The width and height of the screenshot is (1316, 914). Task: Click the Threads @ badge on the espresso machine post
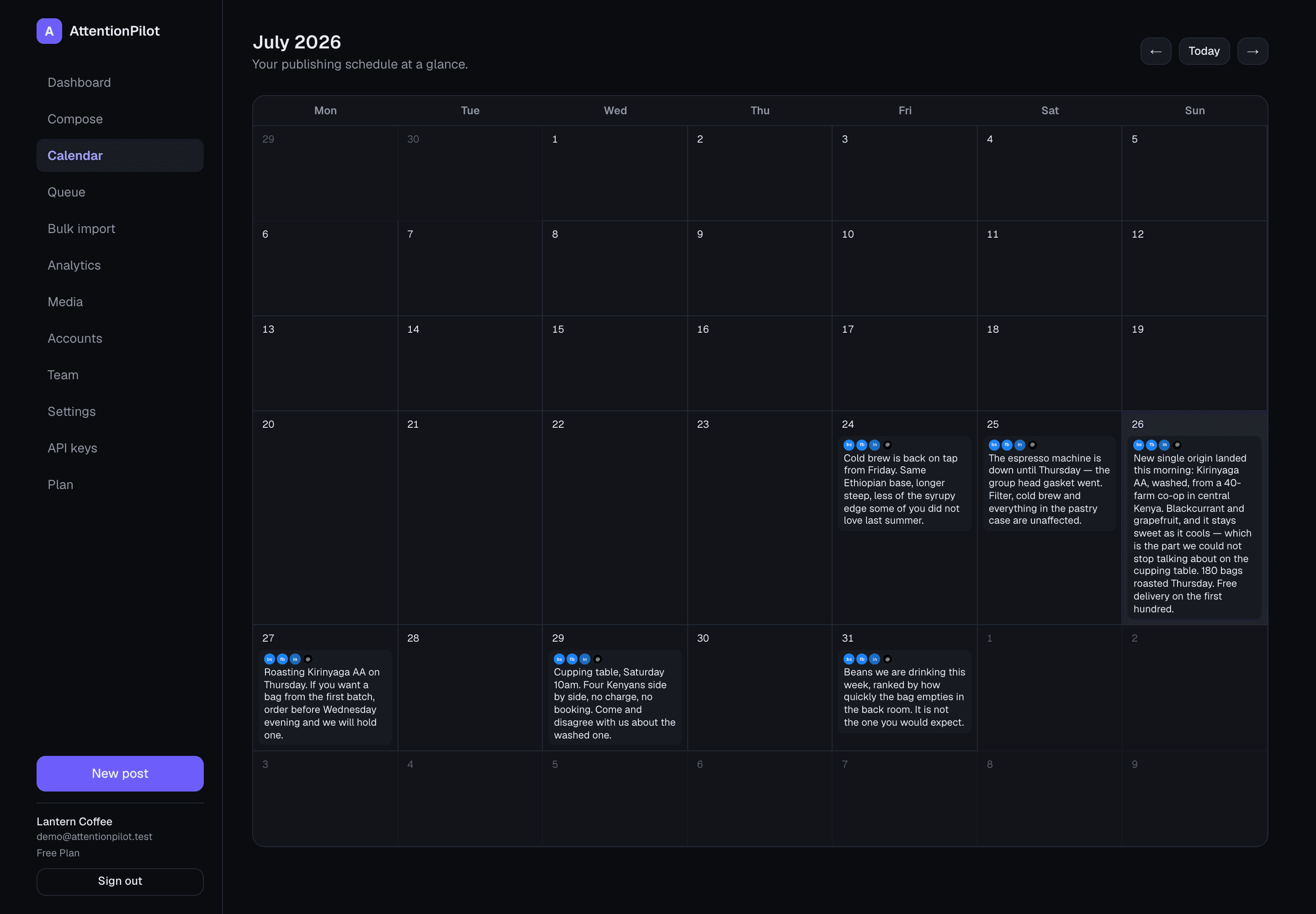pyautogui.click(x=1032, y=445)
